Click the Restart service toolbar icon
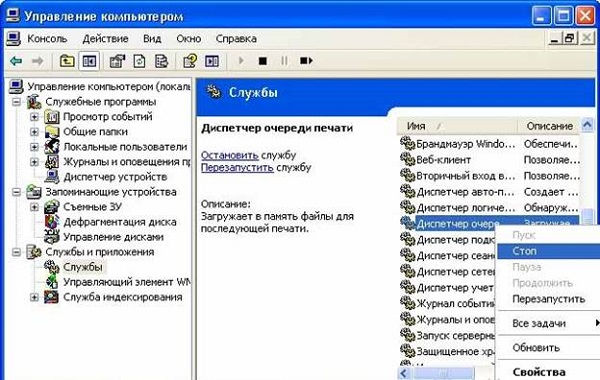 (x=306, y=60)
